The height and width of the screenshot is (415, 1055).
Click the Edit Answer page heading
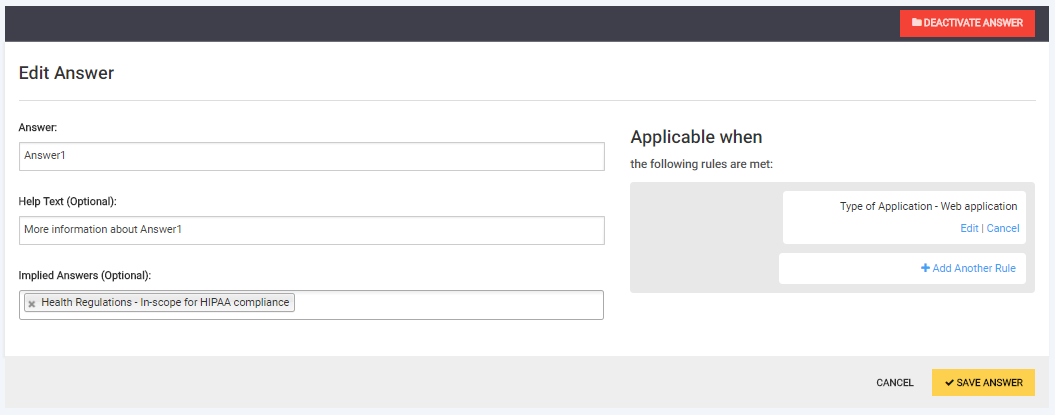point(66,73)
